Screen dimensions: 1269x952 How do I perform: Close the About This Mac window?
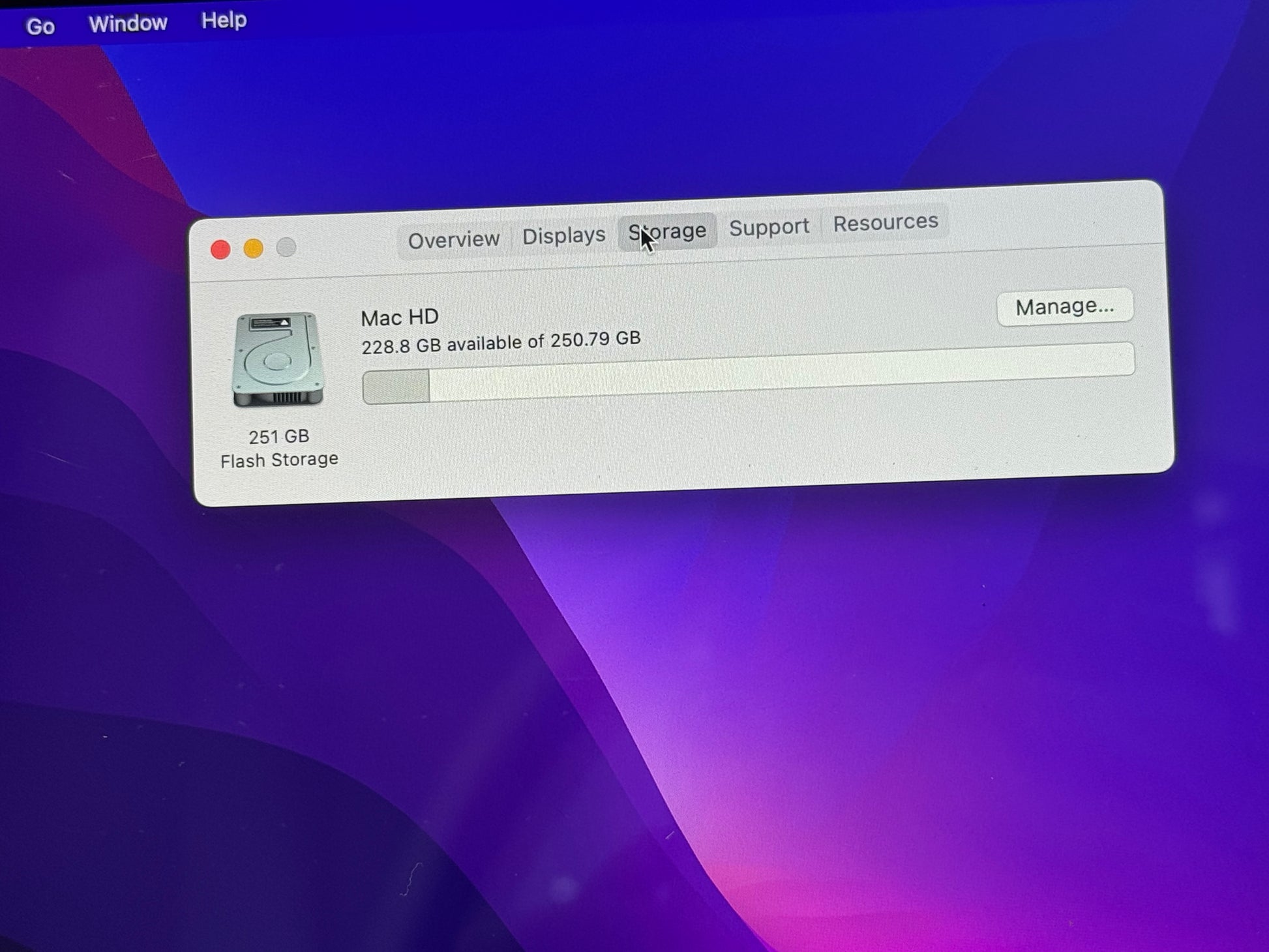tap(220, 250)
